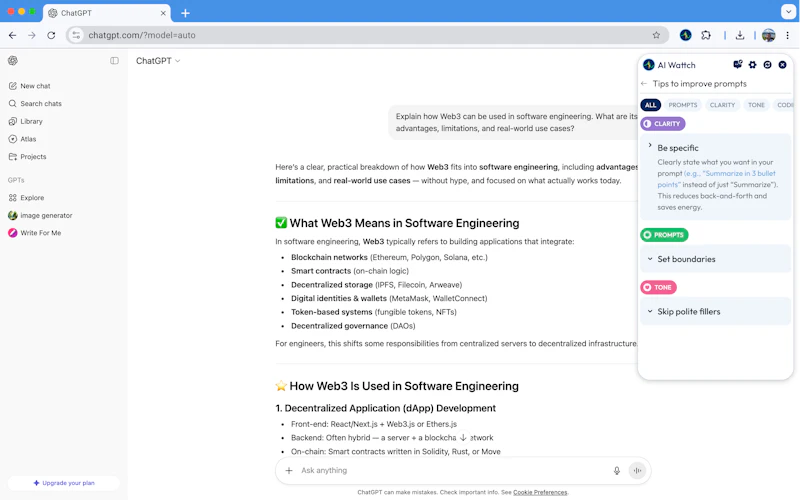Click the 'What Web3 Means in Software Engineering' heading
This screenshot has width=800, height=500.
point(404,223)
